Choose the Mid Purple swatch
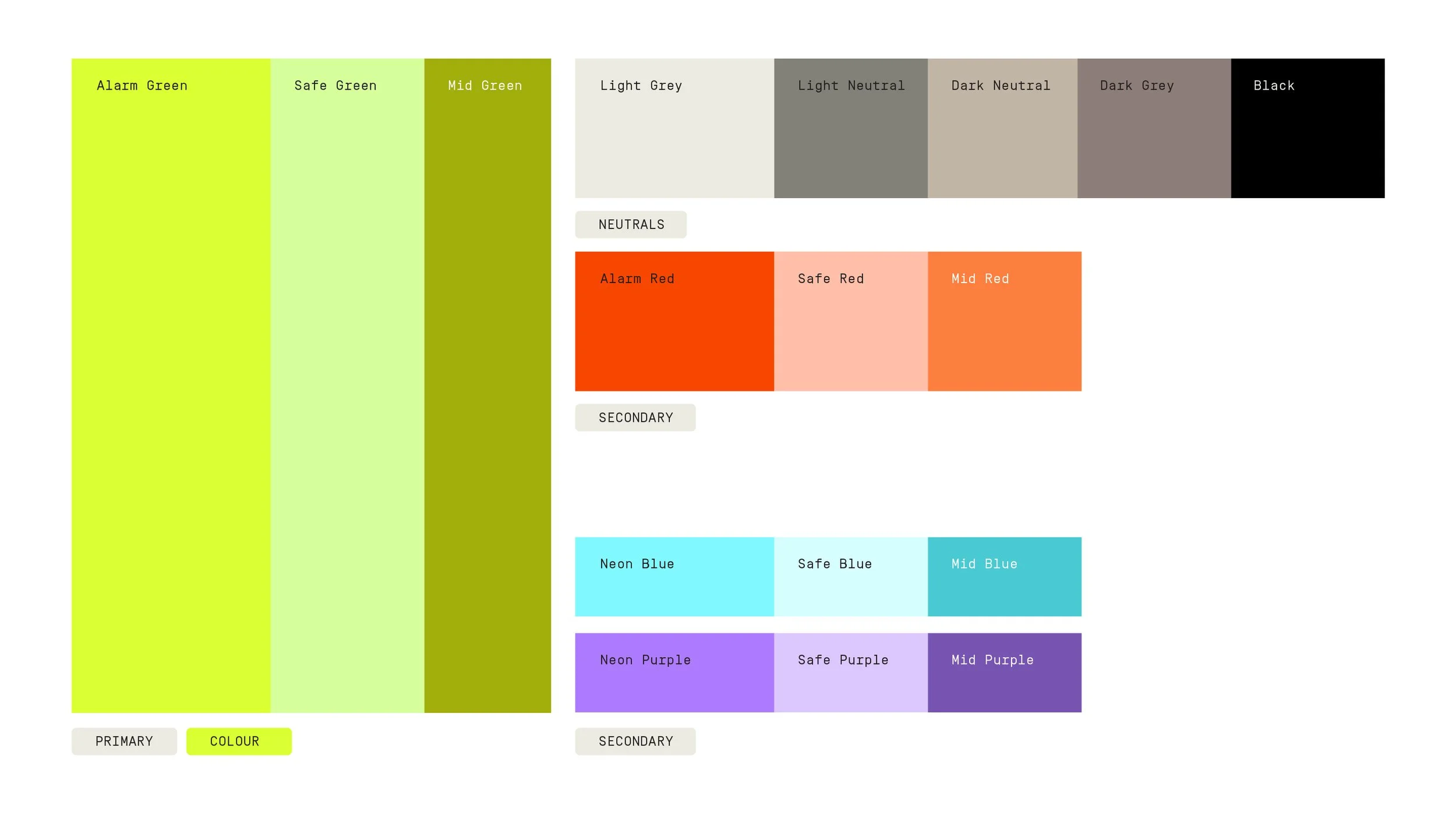The image size is (1456, 819). 1005,673
